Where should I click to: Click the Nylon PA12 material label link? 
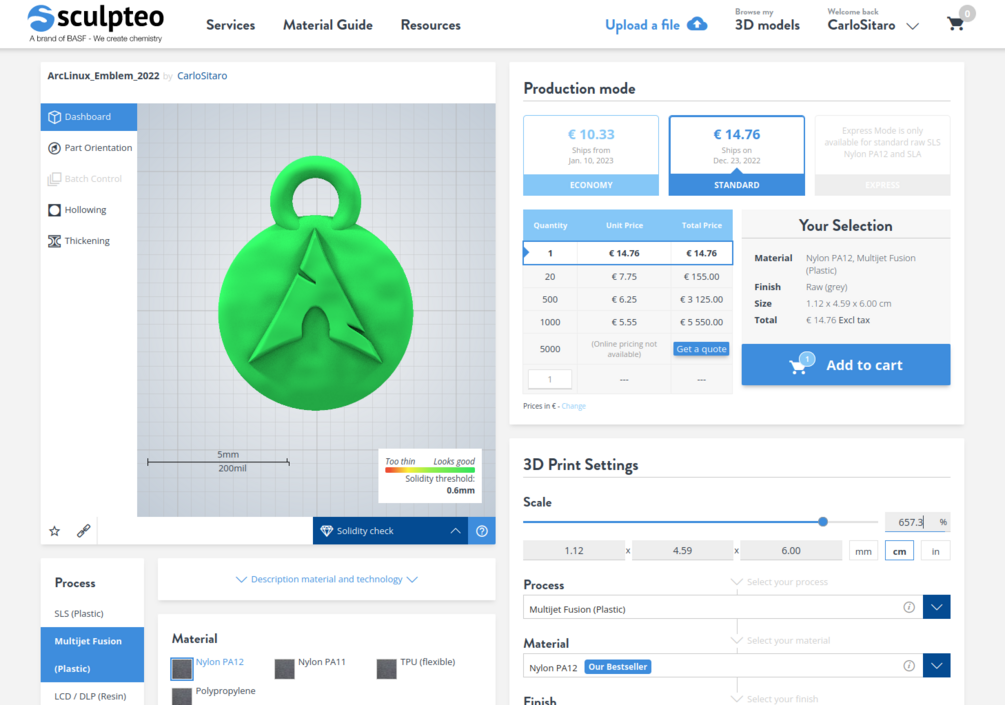pos(220,661)
